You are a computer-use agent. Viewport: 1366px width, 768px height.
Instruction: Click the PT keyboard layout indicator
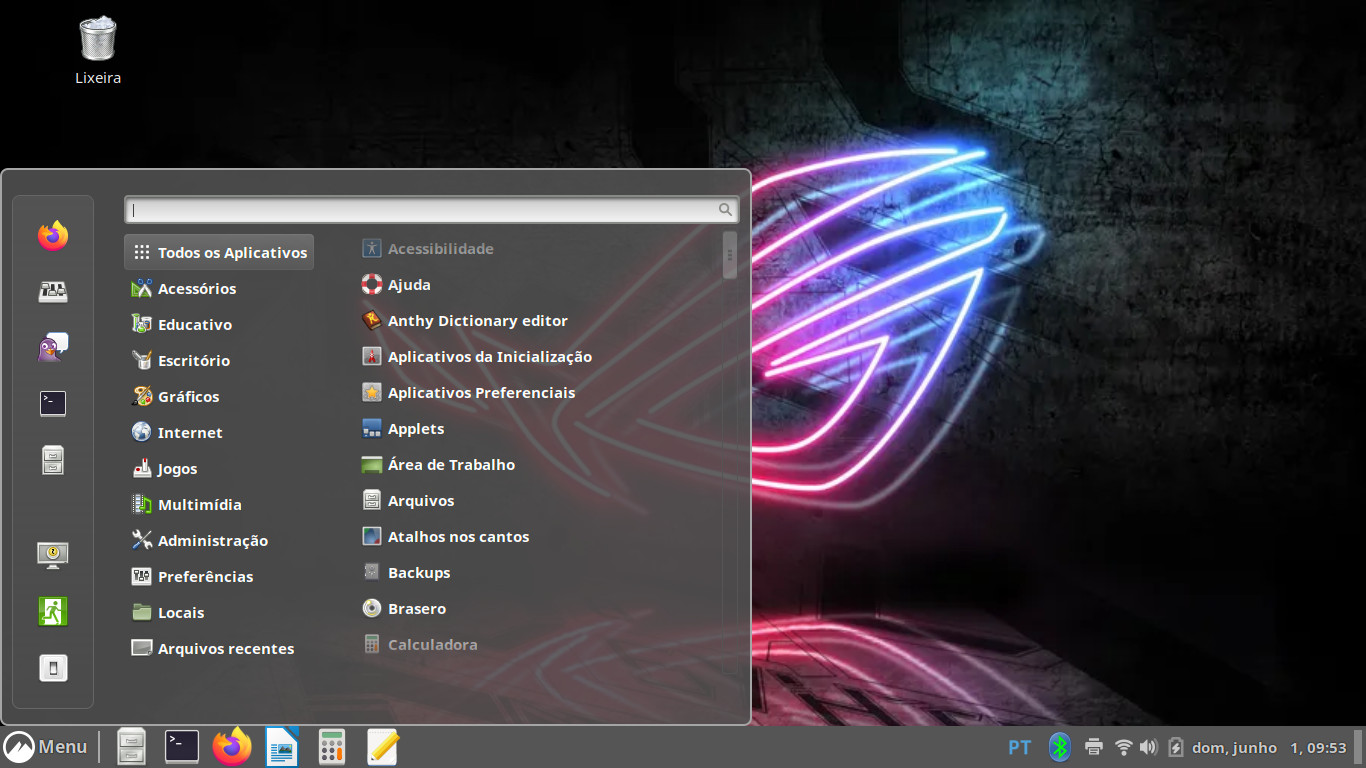coord(1019,747)
